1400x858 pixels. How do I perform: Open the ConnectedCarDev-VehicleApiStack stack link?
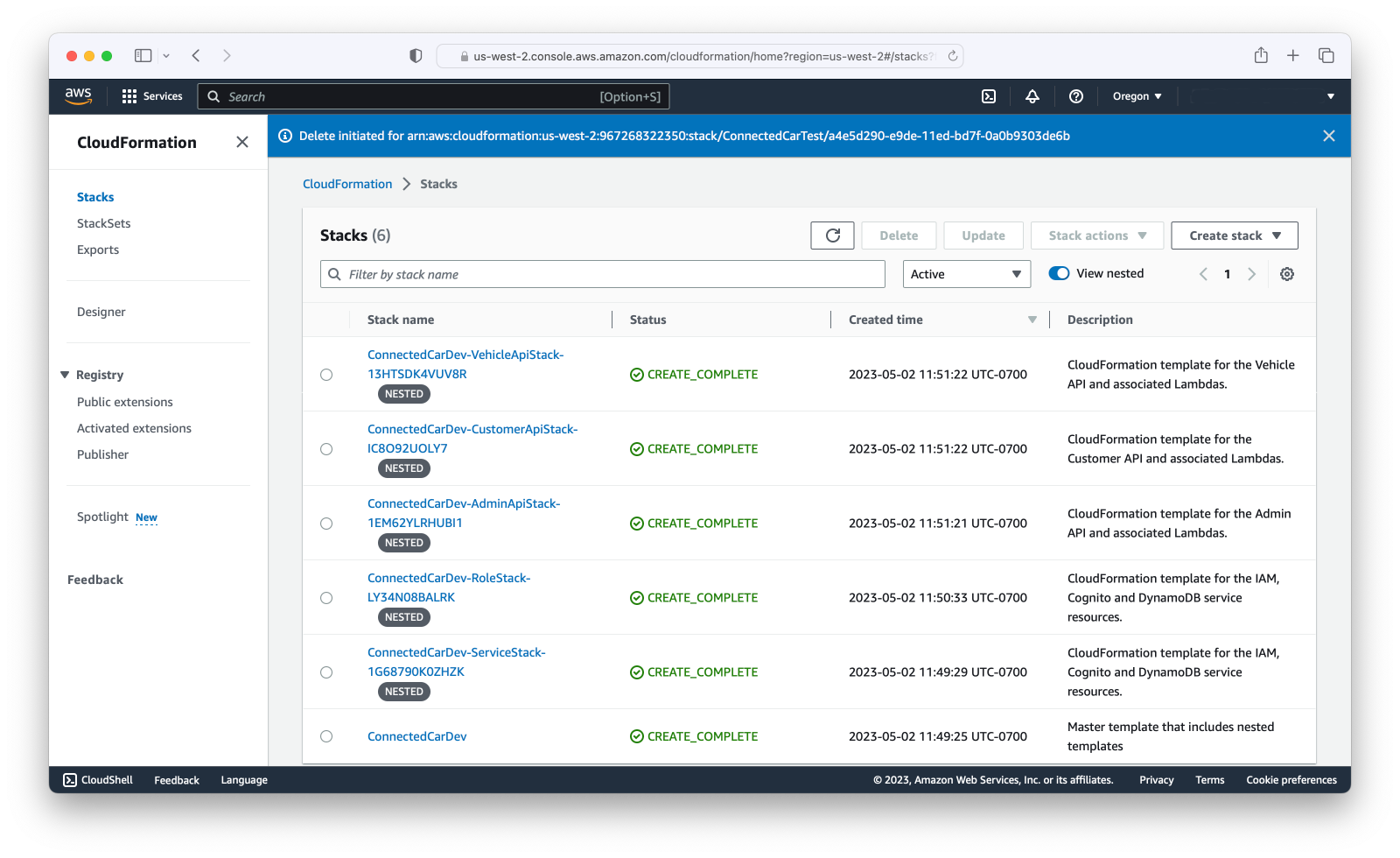click(465, 364)
